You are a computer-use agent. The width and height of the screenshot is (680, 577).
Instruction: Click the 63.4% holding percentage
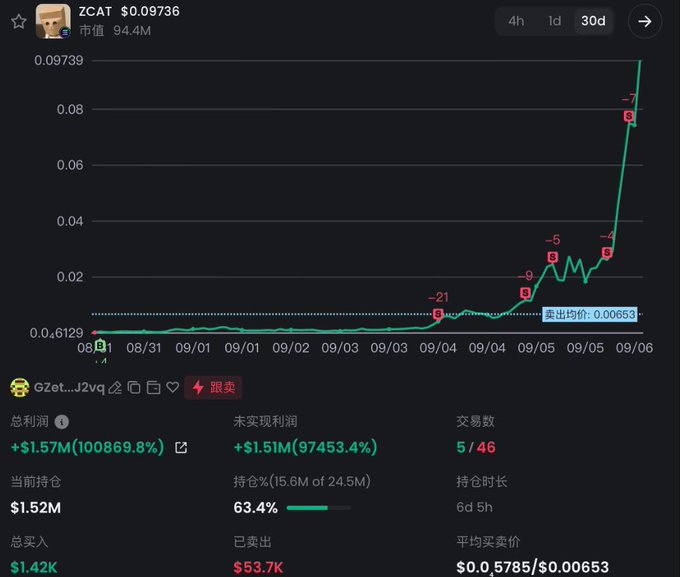[x=255, y=508]
